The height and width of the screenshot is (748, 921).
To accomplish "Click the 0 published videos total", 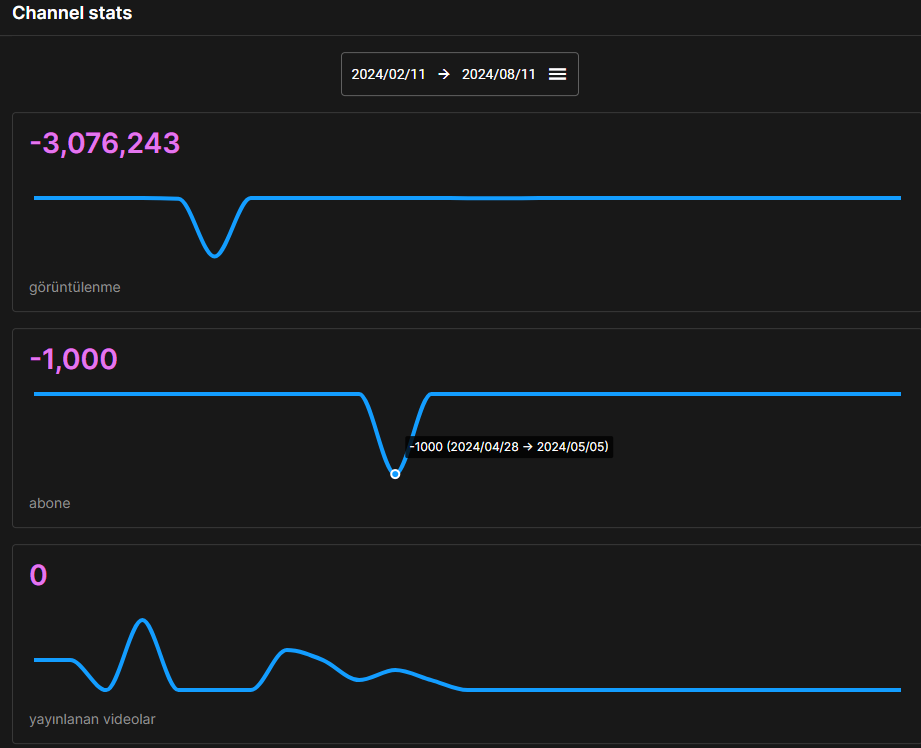I will (x=38, y=575).
